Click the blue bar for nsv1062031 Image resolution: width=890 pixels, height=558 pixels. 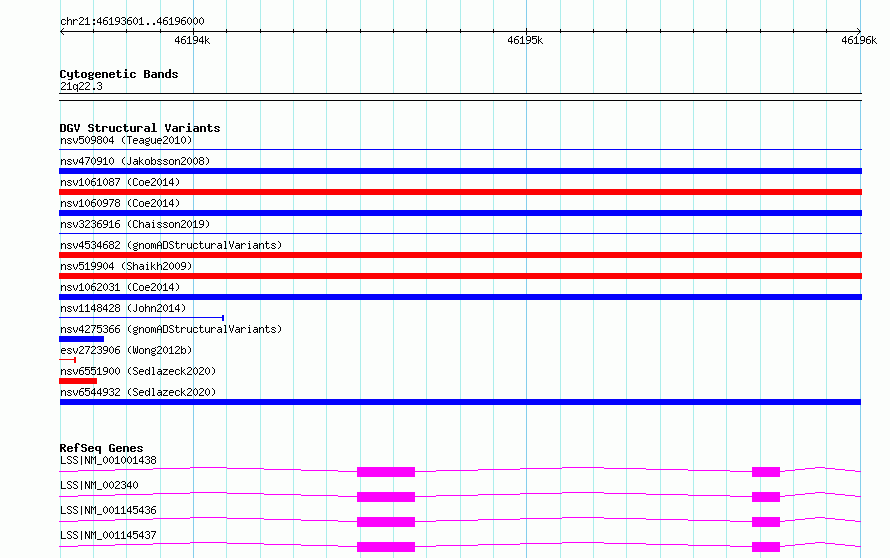(x=460, y=297)
